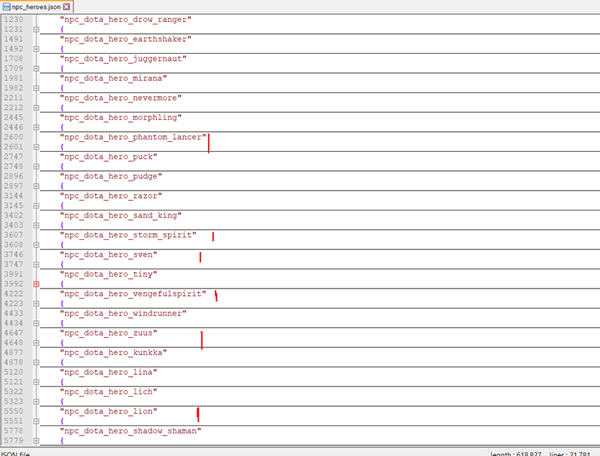Click the "npc_dota_hero_drow_ranger" text
The width and height of the screenshot is (600, 456).
pos(126,20)
